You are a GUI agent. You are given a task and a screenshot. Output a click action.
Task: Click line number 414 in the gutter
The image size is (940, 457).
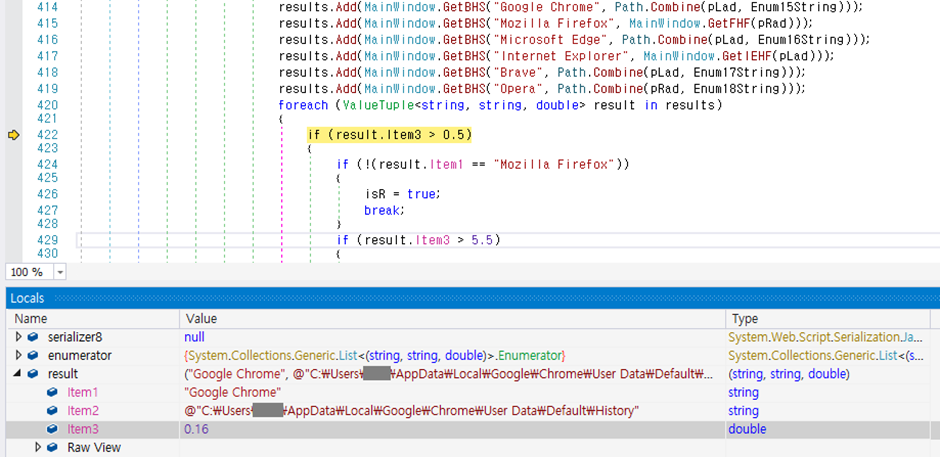pos(47,8)
